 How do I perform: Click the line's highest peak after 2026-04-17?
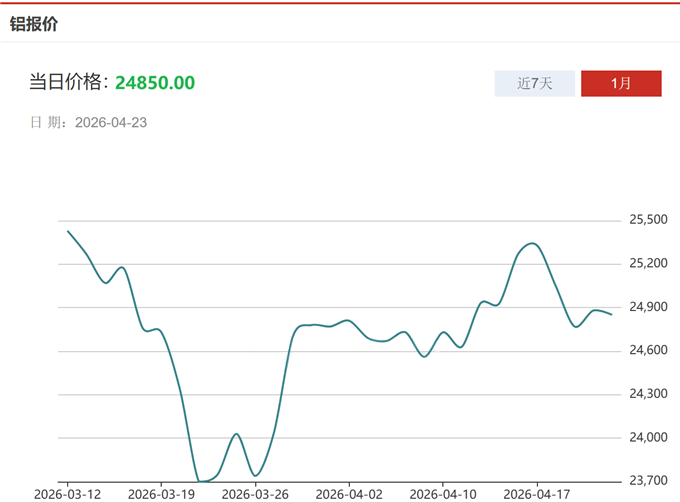tap(533, 243)
